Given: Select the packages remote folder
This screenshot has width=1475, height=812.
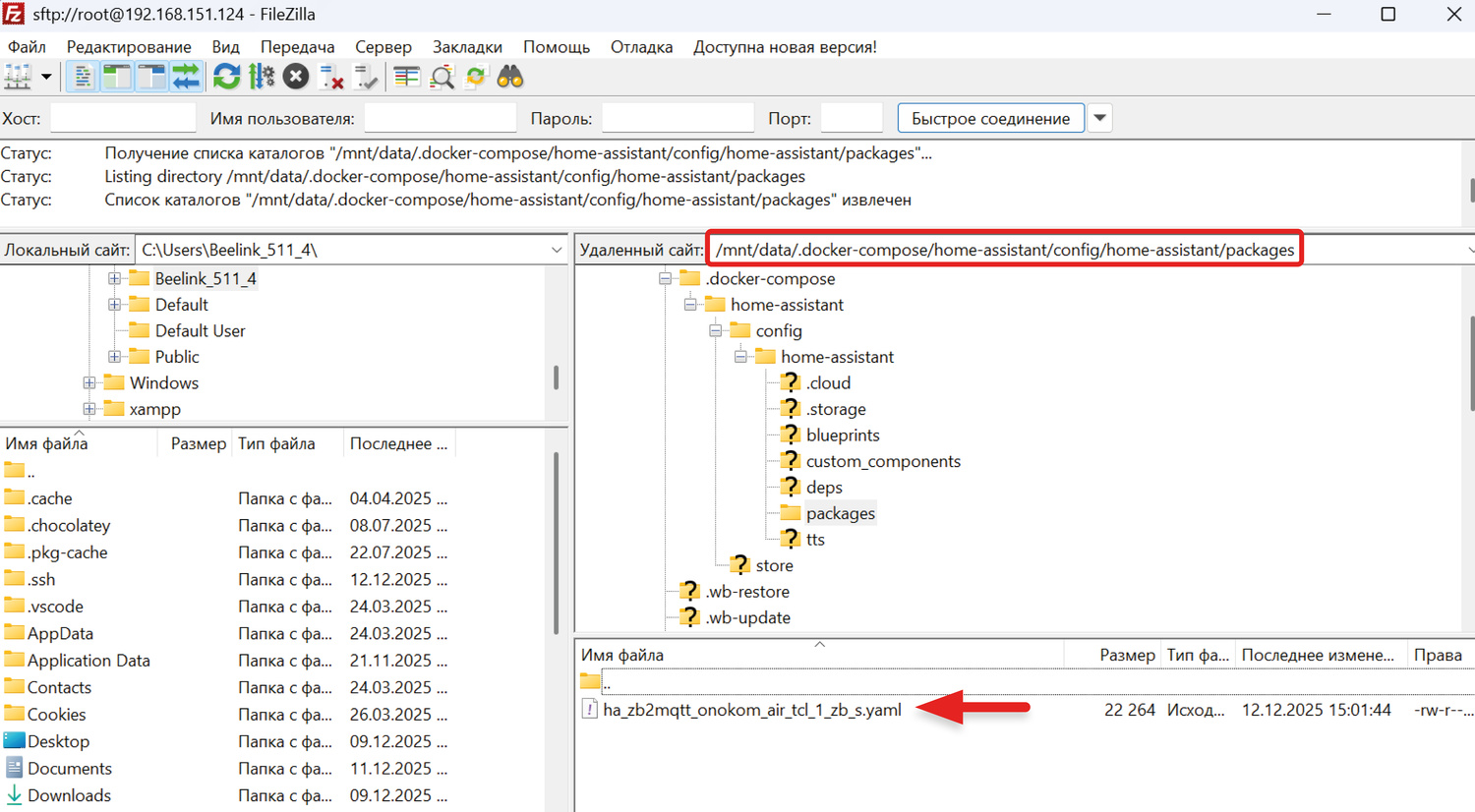Looking at the screenshot, I should pyautogui.click(x=840, y=513).
